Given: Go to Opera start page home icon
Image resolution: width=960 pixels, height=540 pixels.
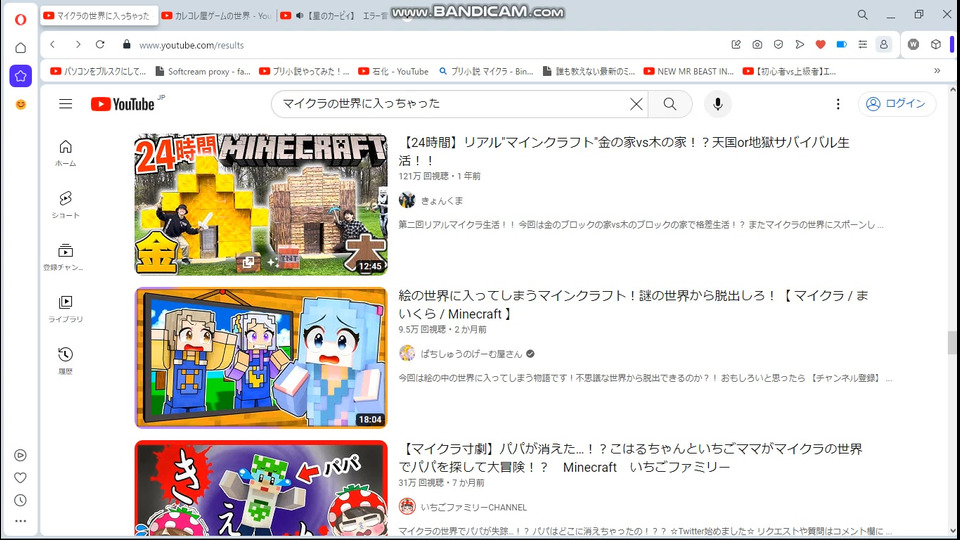Looking at the screenshot, I should 20,48.
